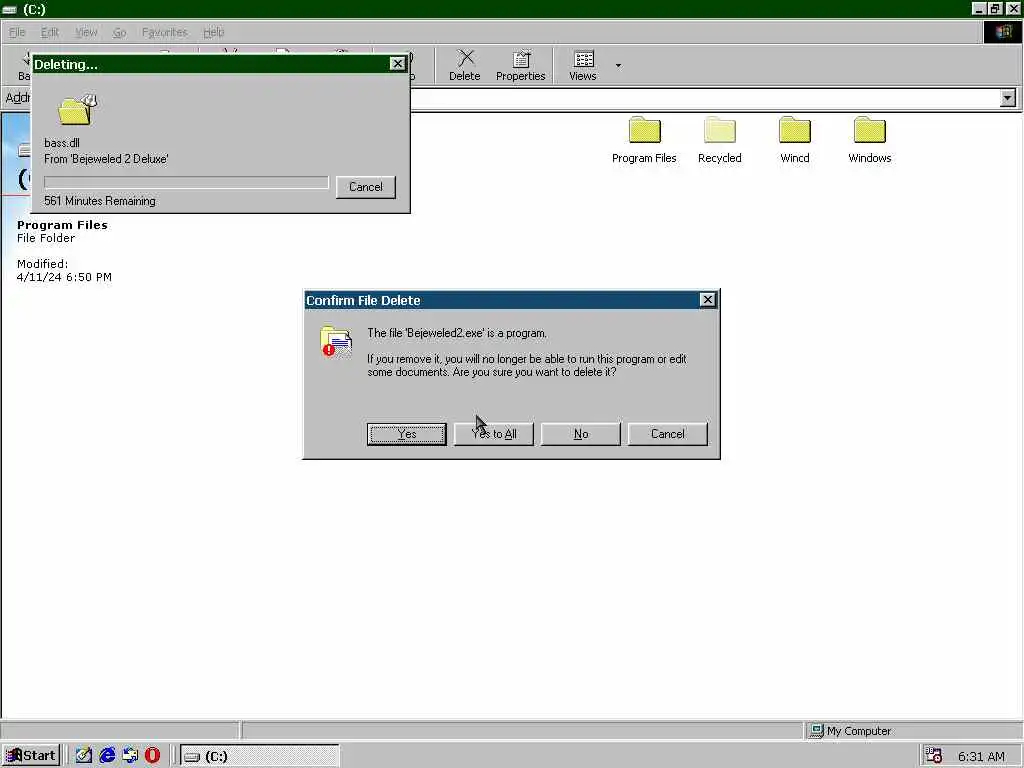Open the Favorites menu
The image size is (1024, 768).
click(165, 32)
